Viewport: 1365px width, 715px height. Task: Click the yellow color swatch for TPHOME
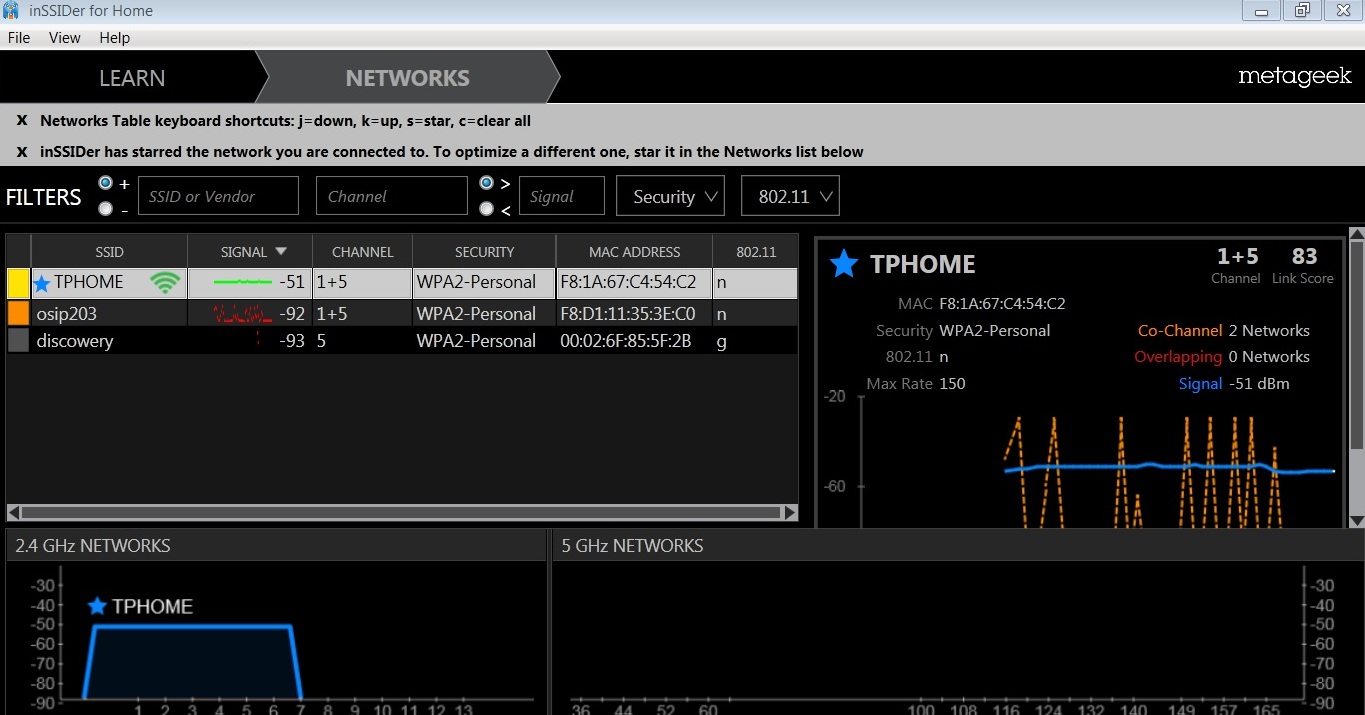(18, 284)
